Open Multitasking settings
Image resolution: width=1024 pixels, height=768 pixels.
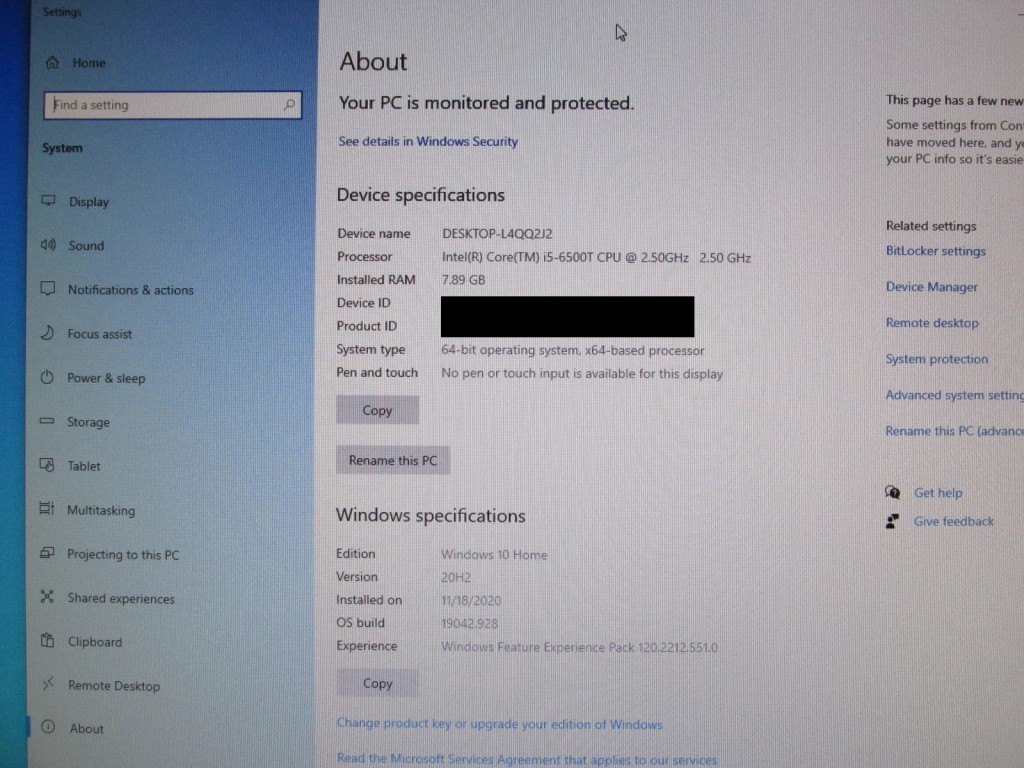point(101,511)
